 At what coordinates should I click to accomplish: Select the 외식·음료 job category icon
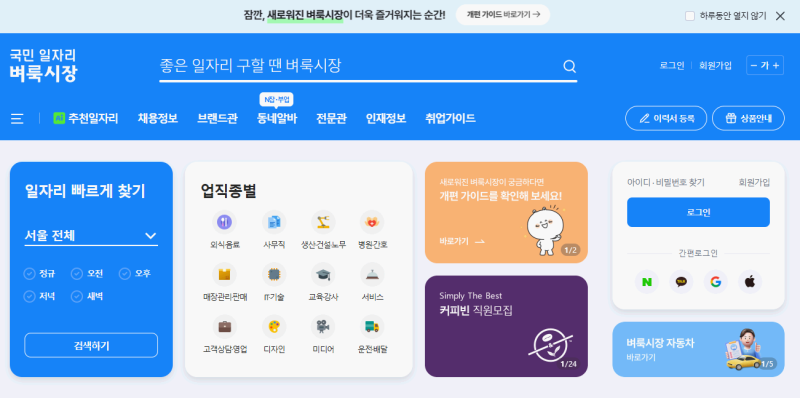[224, 222]
